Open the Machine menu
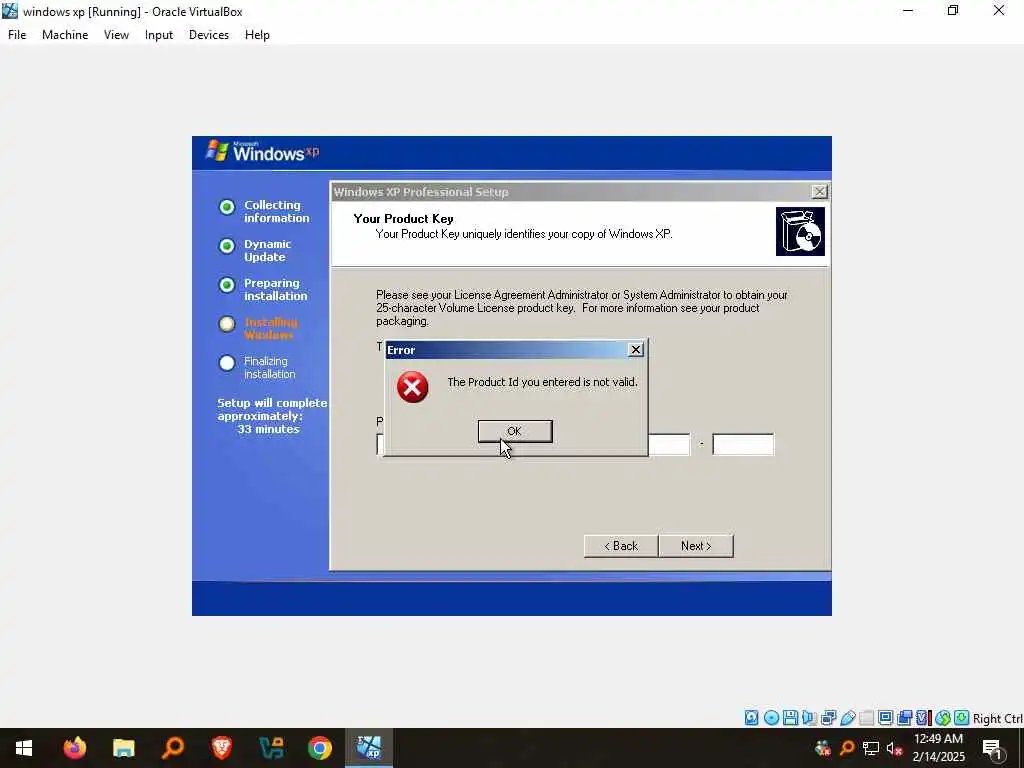This screenshot has height=768, width=1024. tap(65, 35)
